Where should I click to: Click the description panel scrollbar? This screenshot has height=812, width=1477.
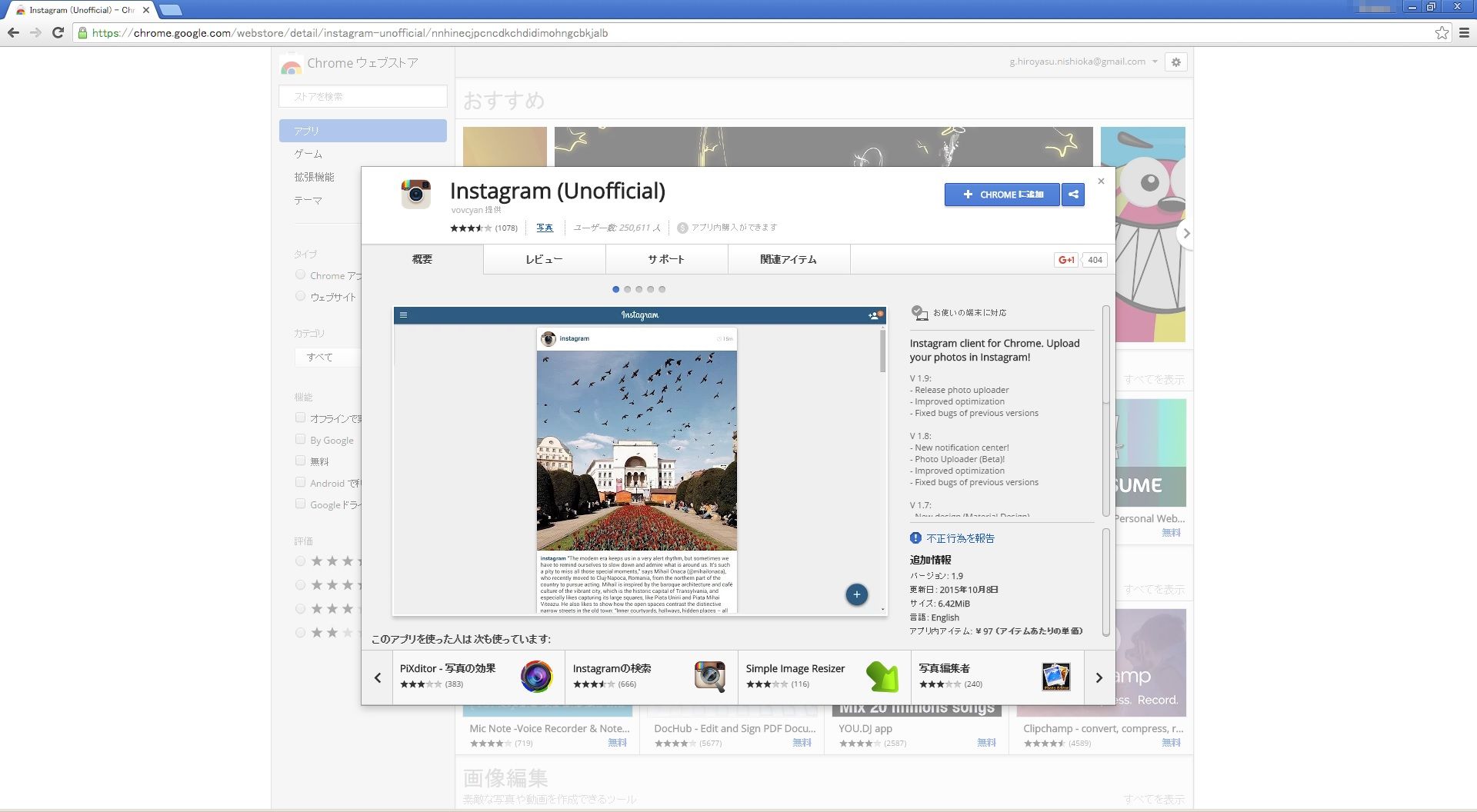pyautogui.click(x=1106, y=411)
